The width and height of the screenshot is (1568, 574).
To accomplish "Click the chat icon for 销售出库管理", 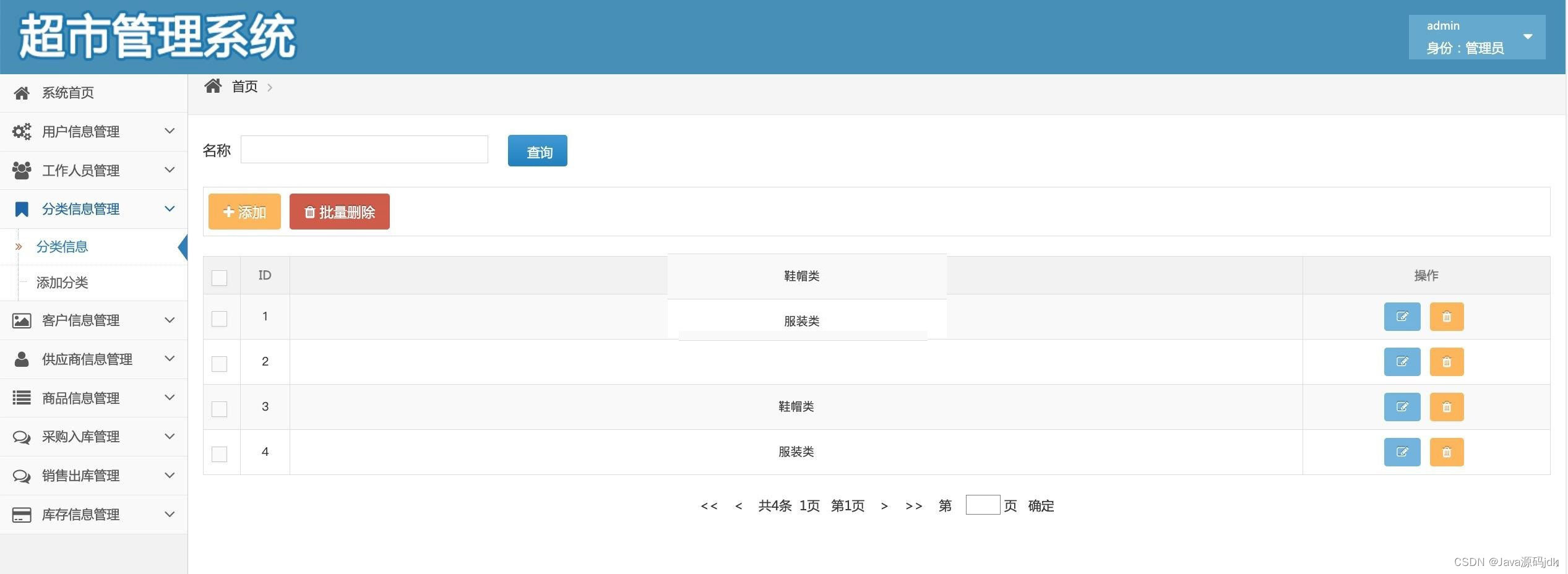I will tap(22, 476).
